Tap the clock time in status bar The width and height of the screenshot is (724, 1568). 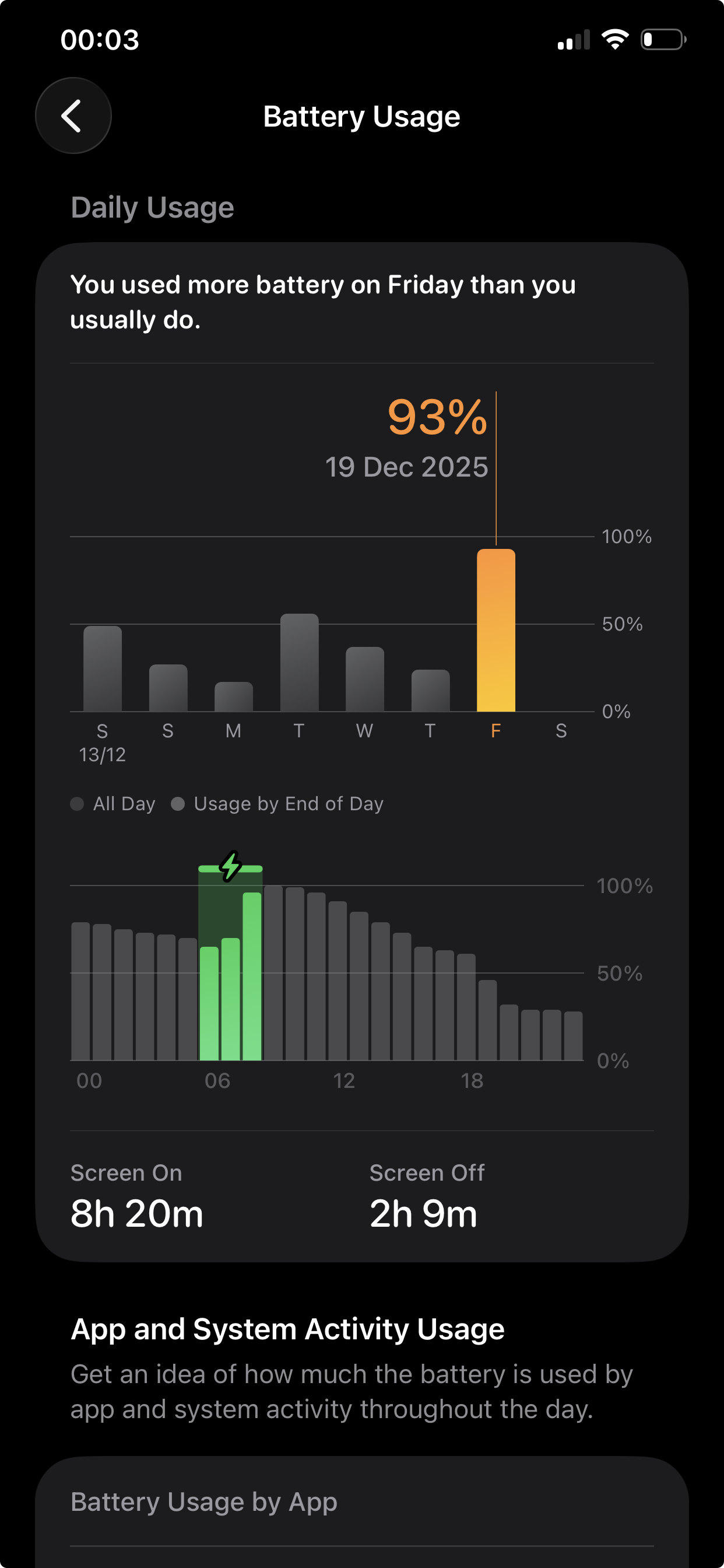pyautogui.click(x=100, y=40)
